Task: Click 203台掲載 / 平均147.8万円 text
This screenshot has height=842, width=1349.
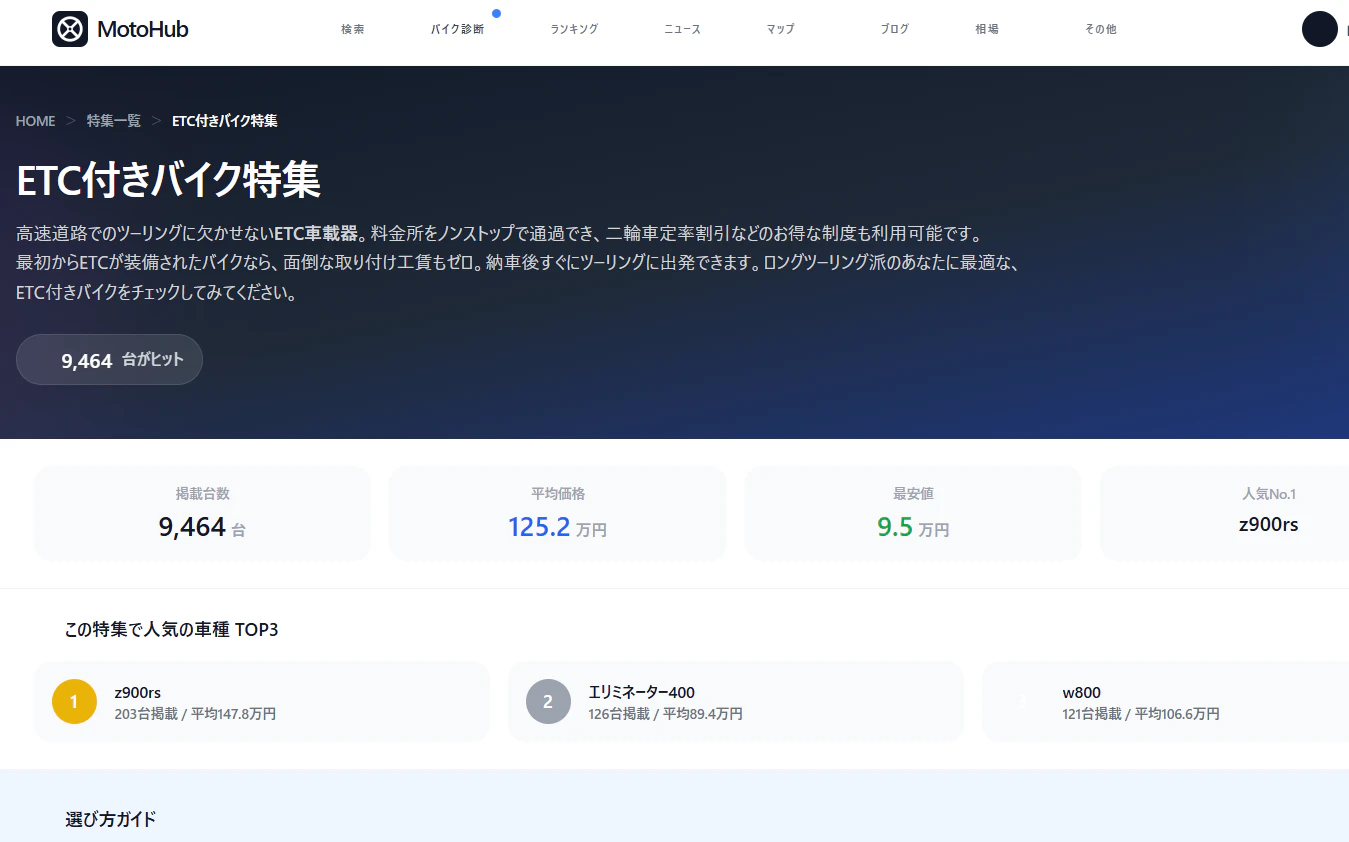Action: click(195, 714)
